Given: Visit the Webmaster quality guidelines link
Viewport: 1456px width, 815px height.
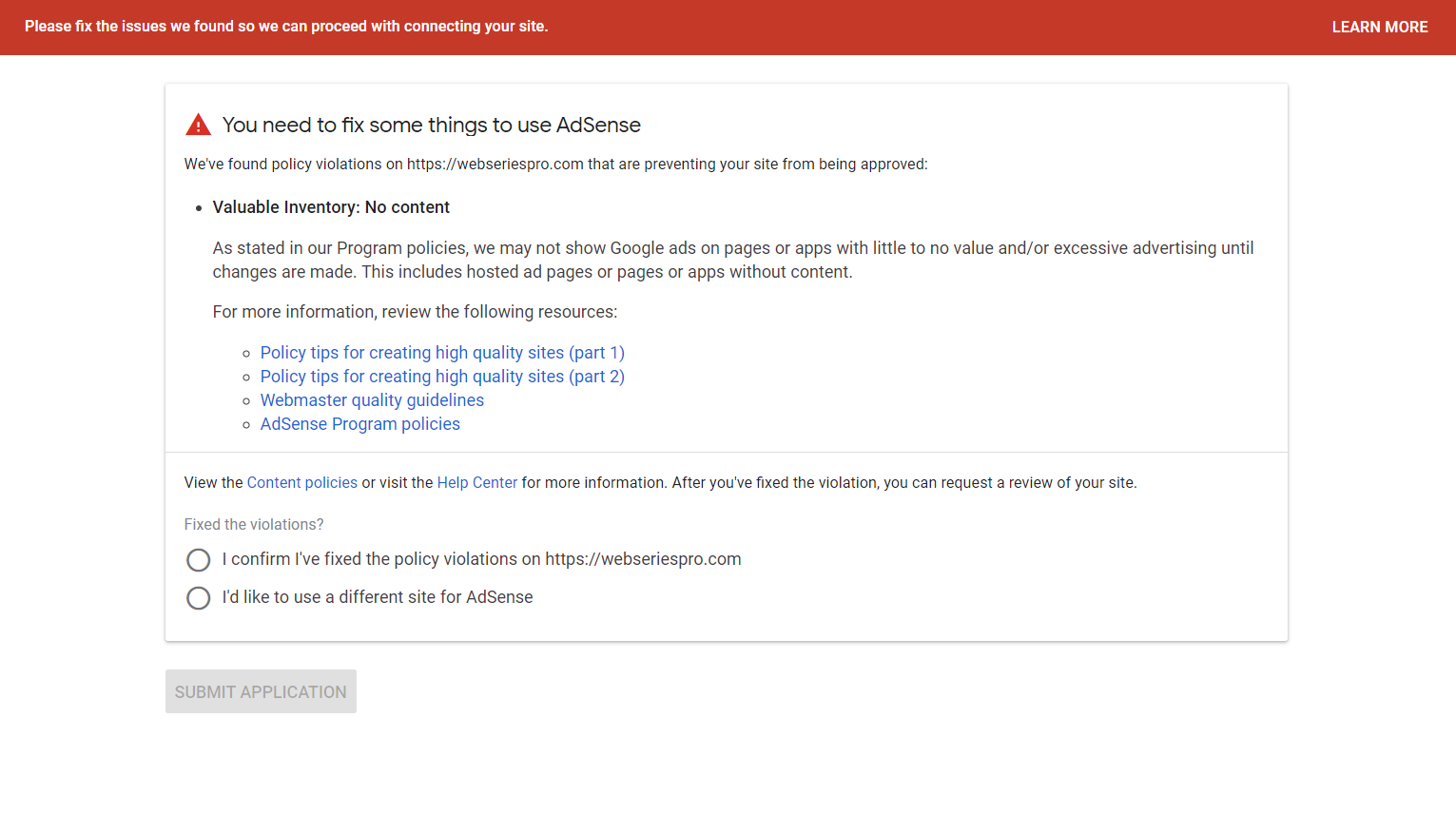Looking at the screenshot, I should pos(372,400).
